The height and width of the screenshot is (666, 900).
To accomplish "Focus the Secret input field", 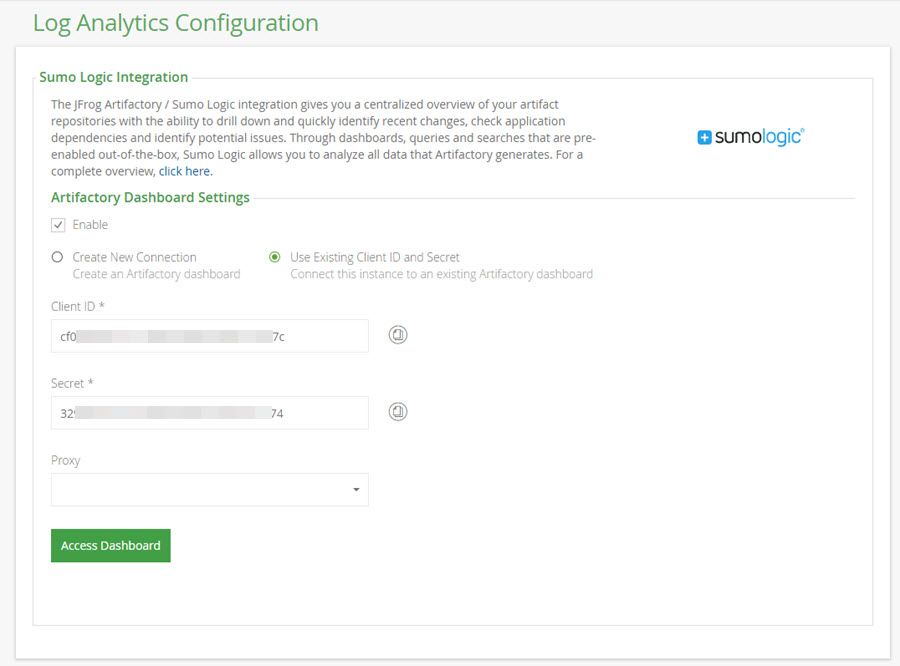I will tap(210, 413).
